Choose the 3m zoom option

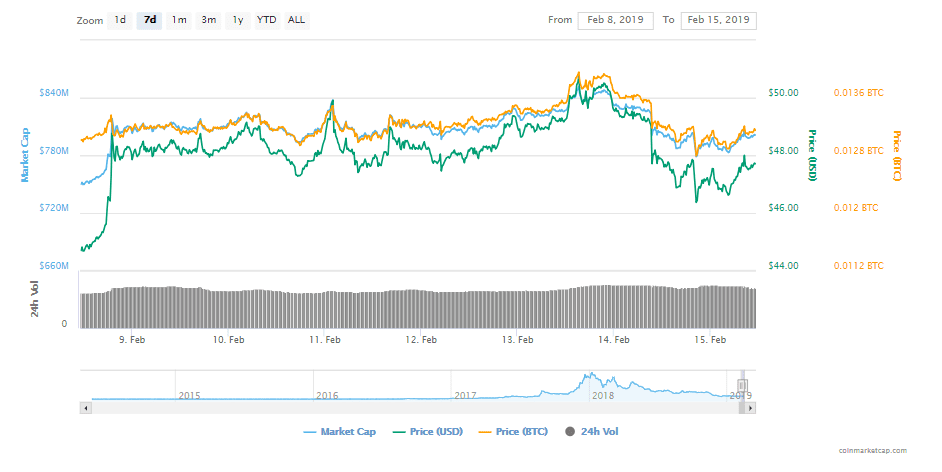coord(208,20)
